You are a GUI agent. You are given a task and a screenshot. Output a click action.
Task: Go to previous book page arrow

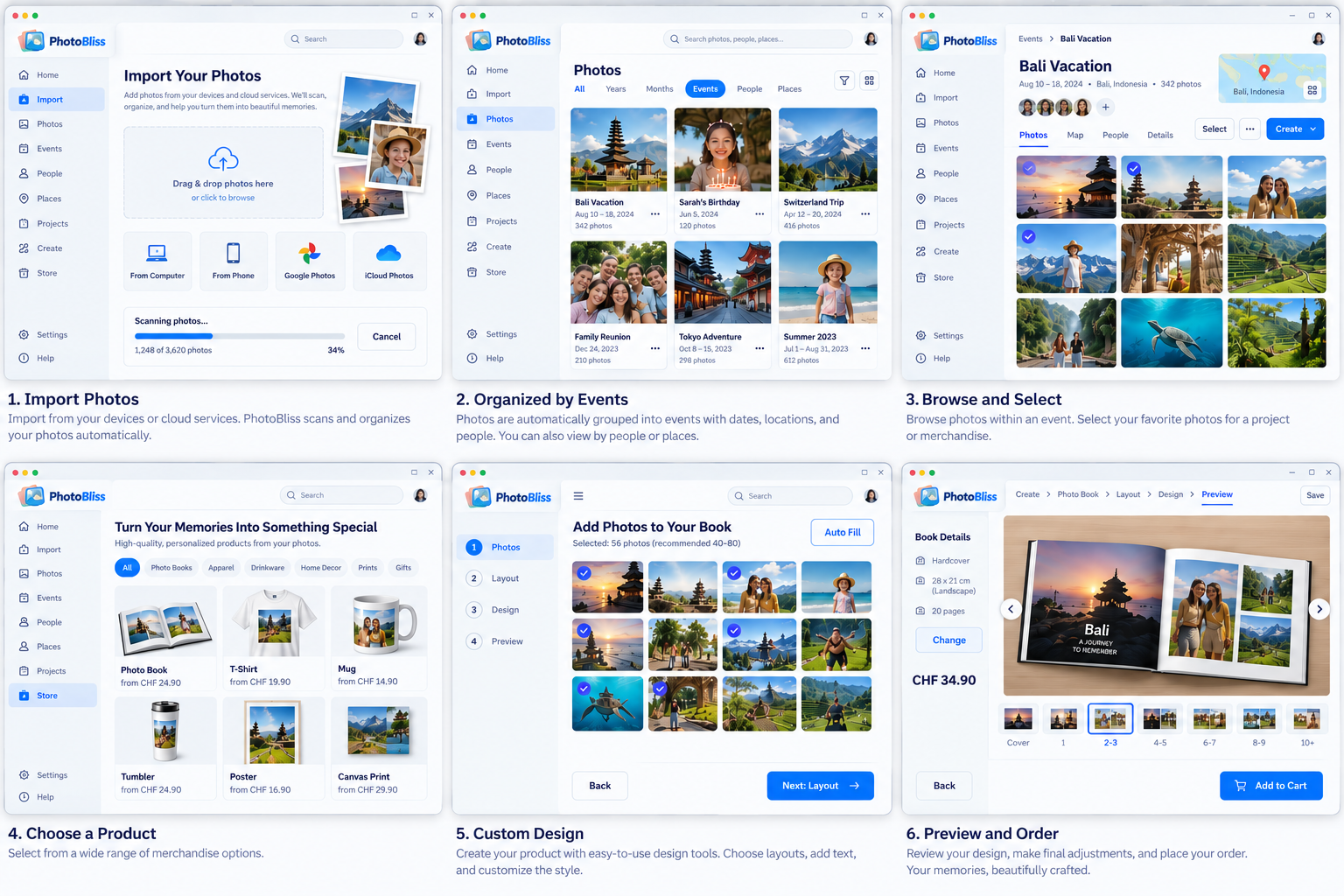[x=1011, y=609]
